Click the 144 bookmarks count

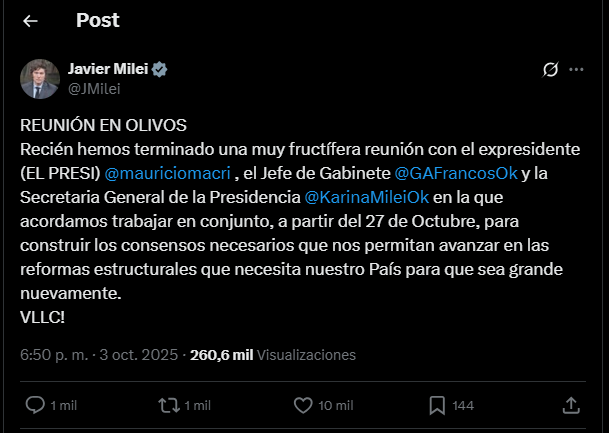tap(463, 405)
